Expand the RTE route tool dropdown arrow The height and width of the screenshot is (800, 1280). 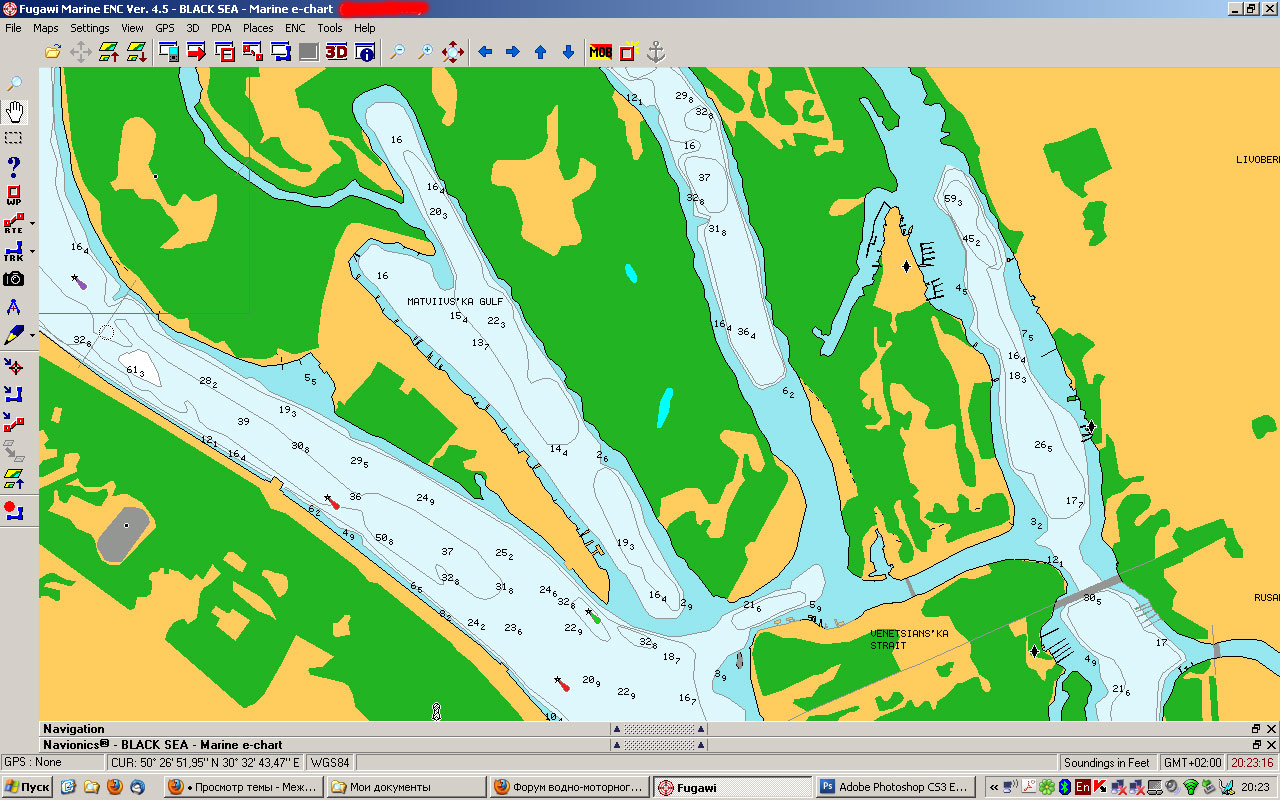[x=32, y=223]
